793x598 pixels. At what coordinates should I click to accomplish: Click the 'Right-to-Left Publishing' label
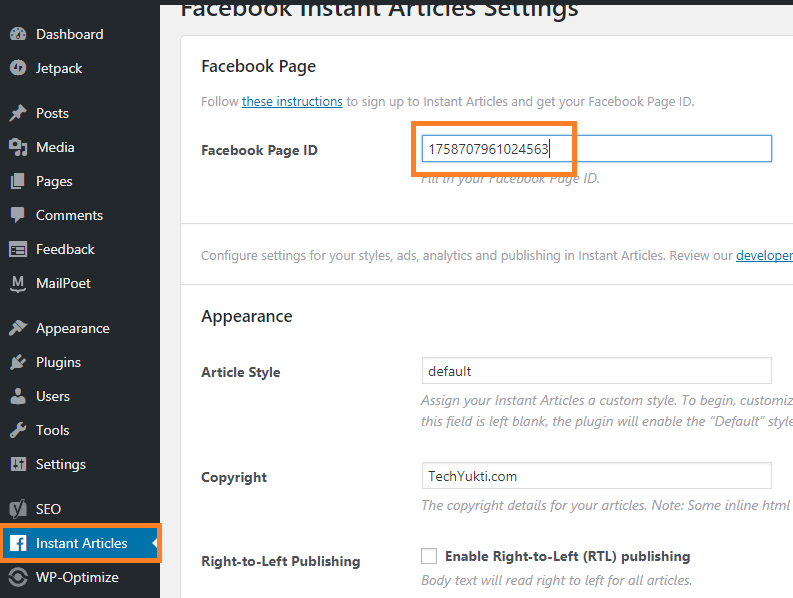(x=281, y=561)
